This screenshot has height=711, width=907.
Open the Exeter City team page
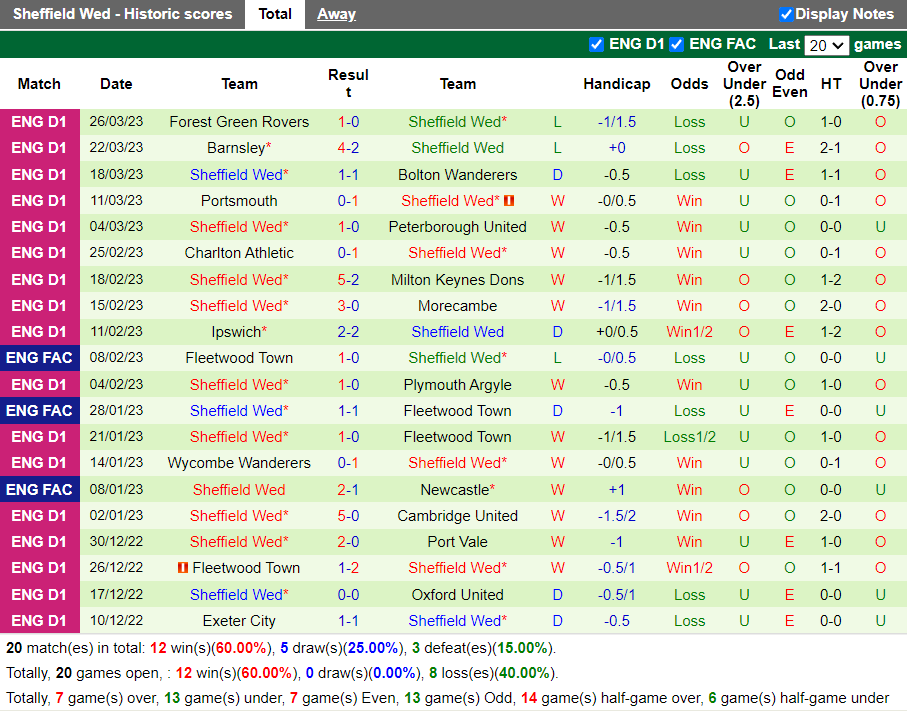pyautogui.click(x=239, y=620)
